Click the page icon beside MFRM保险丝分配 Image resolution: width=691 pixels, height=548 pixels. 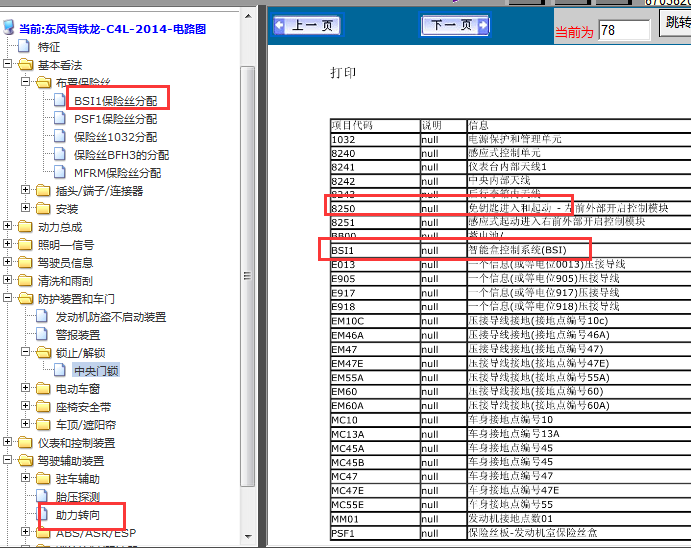60,172
